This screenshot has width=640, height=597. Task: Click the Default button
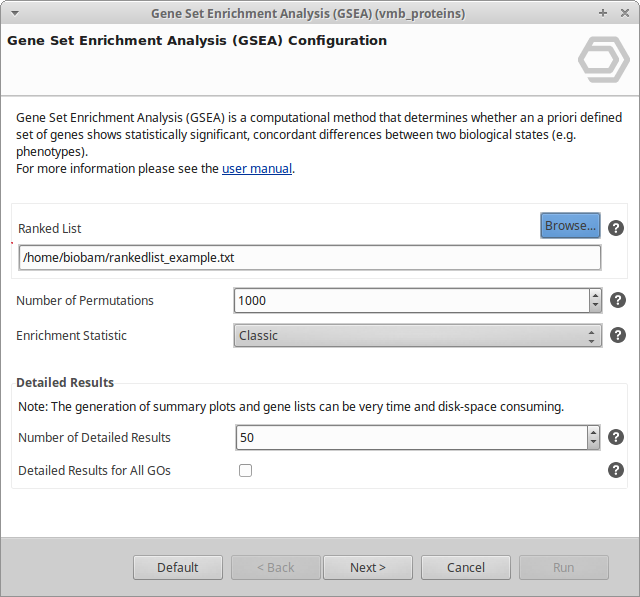point(178,567)
